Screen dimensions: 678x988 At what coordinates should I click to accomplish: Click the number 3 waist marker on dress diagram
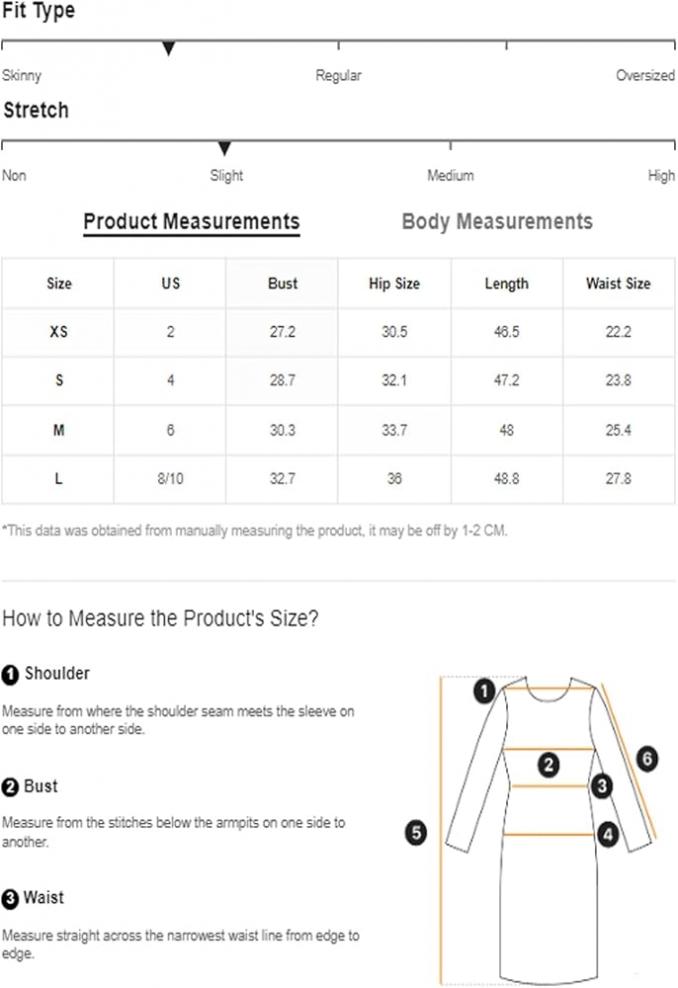(602, 786)
